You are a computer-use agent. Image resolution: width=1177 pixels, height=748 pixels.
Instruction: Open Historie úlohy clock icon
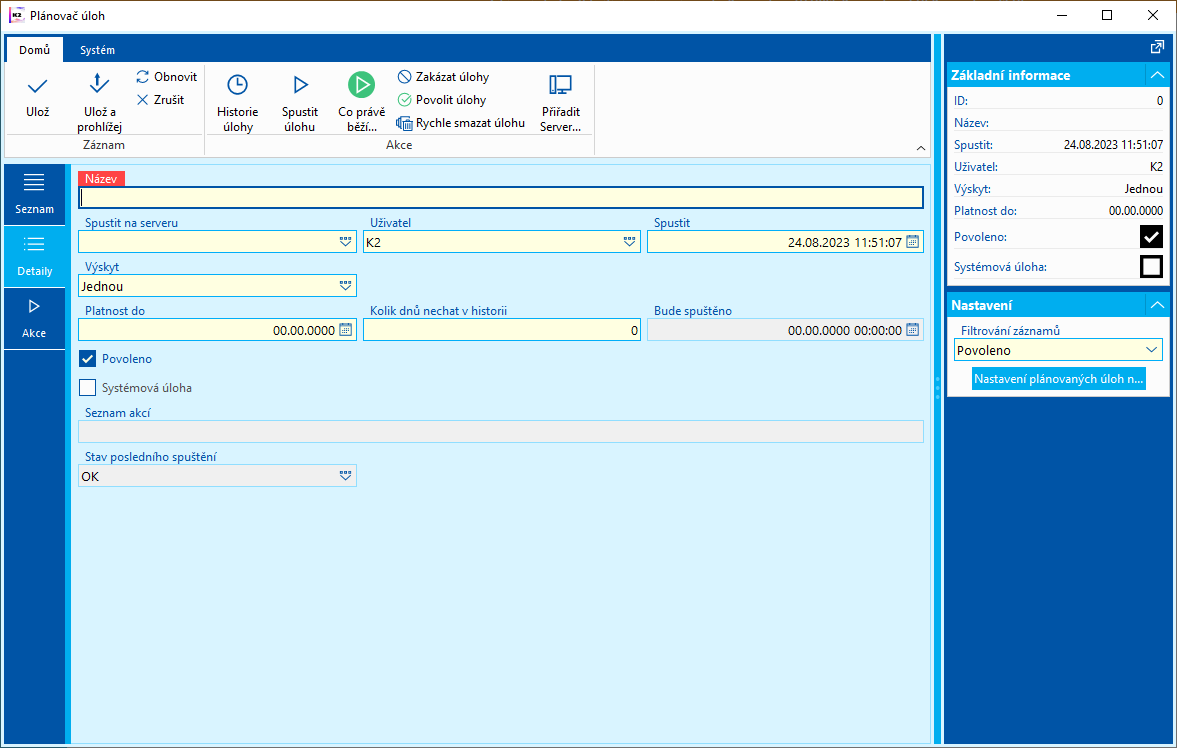(237, 85)
